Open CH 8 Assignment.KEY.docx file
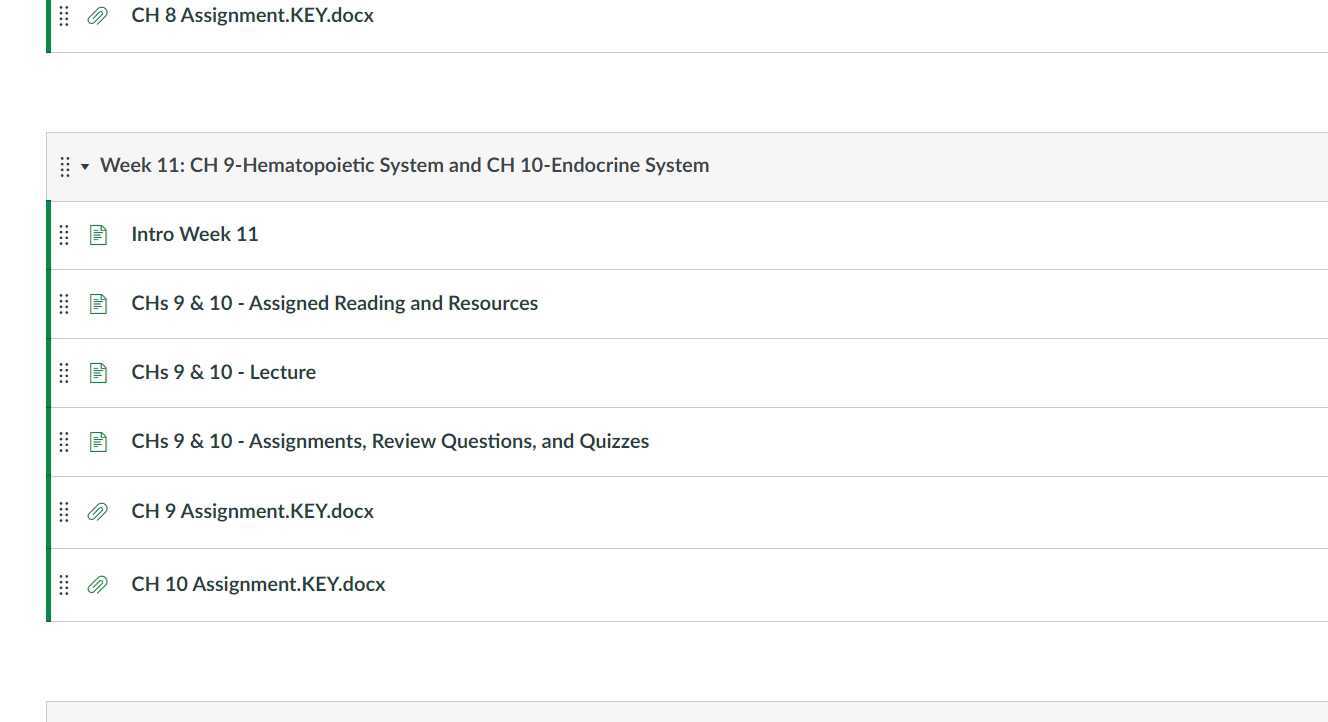Screen dimensions: 1328x722 (252, 16)
